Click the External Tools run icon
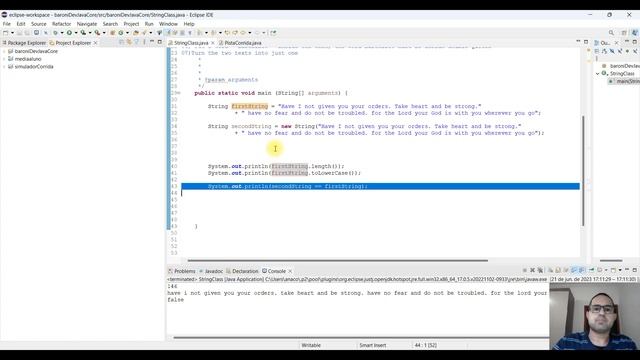The width and height of the screenshot is (640, 360). point(97,33)
